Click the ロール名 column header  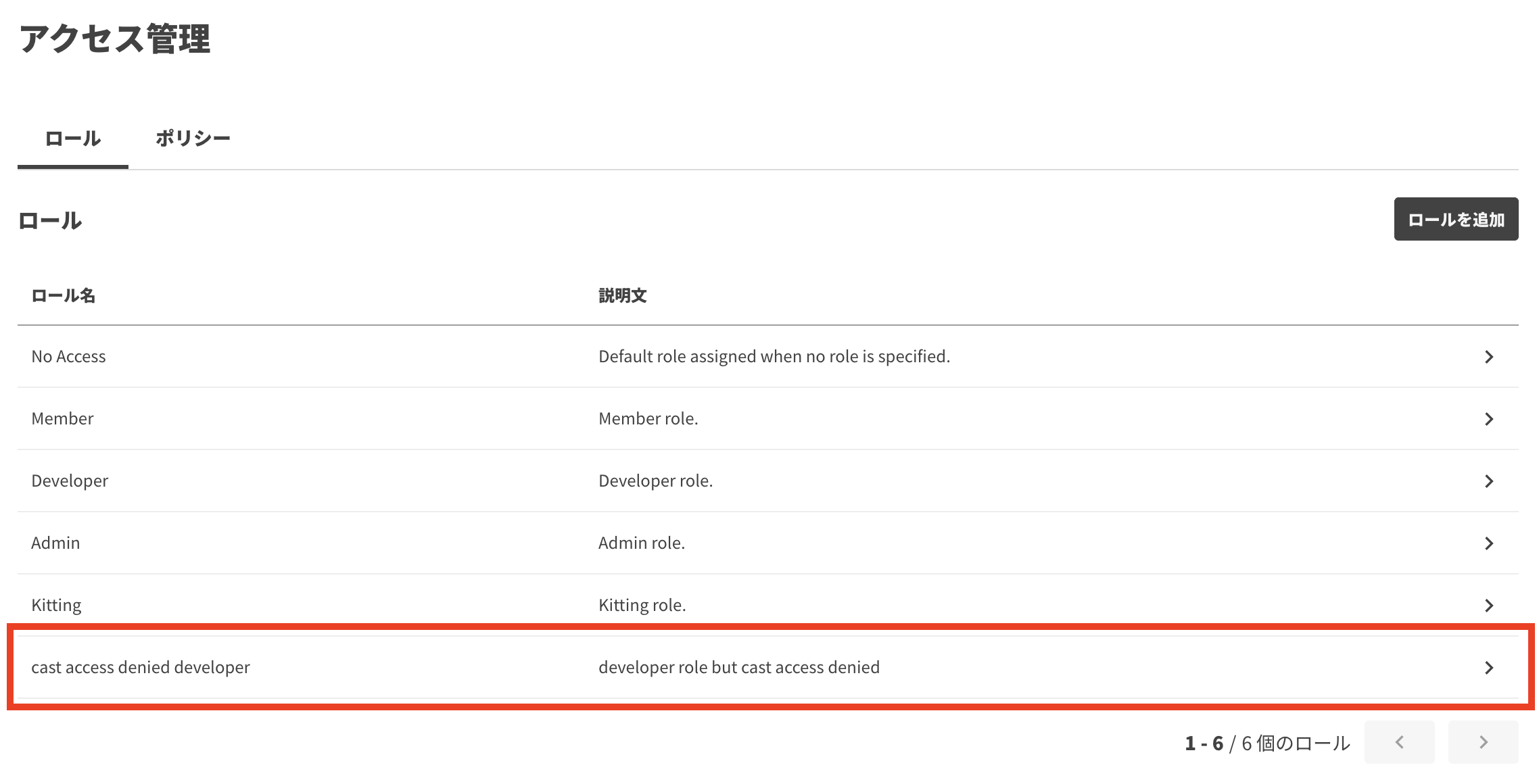pos(63,296)
